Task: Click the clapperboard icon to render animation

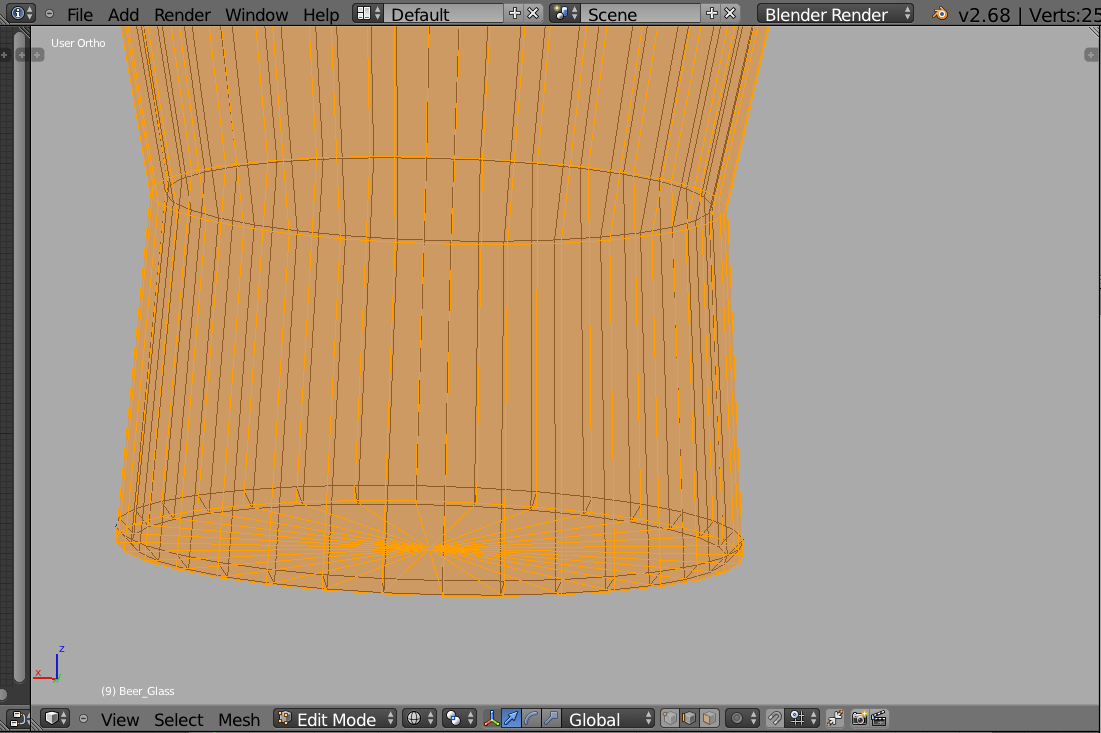Action: [x=879, y=718]
